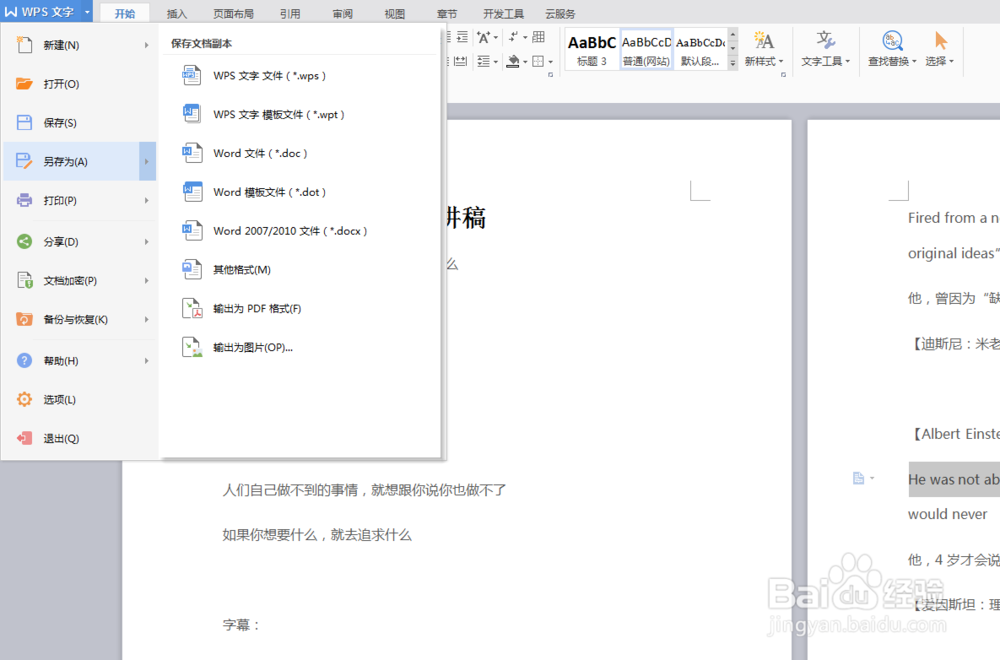This screenshot has height=660, width=1000.
Task: Click the WPS 文字 application button
Action: 40,11
